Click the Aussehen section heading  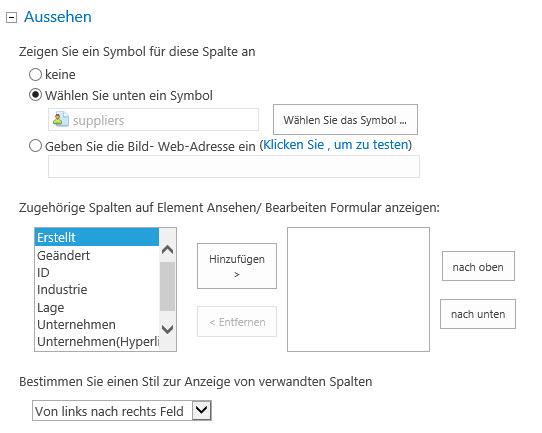pos(58,17)
